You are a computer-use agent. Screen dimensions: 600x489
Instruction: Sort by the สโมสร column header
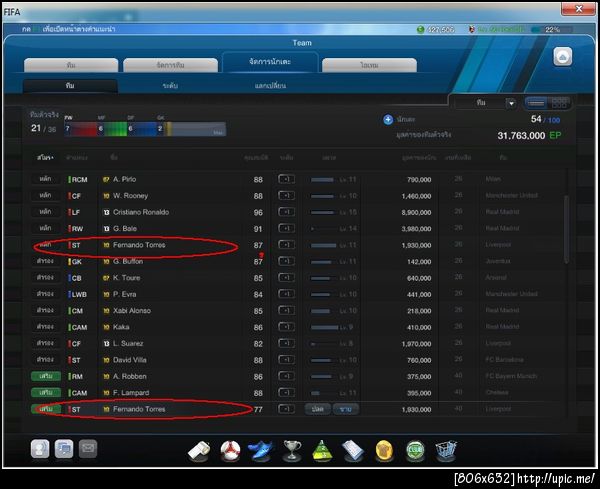click(x=45, y=158)
